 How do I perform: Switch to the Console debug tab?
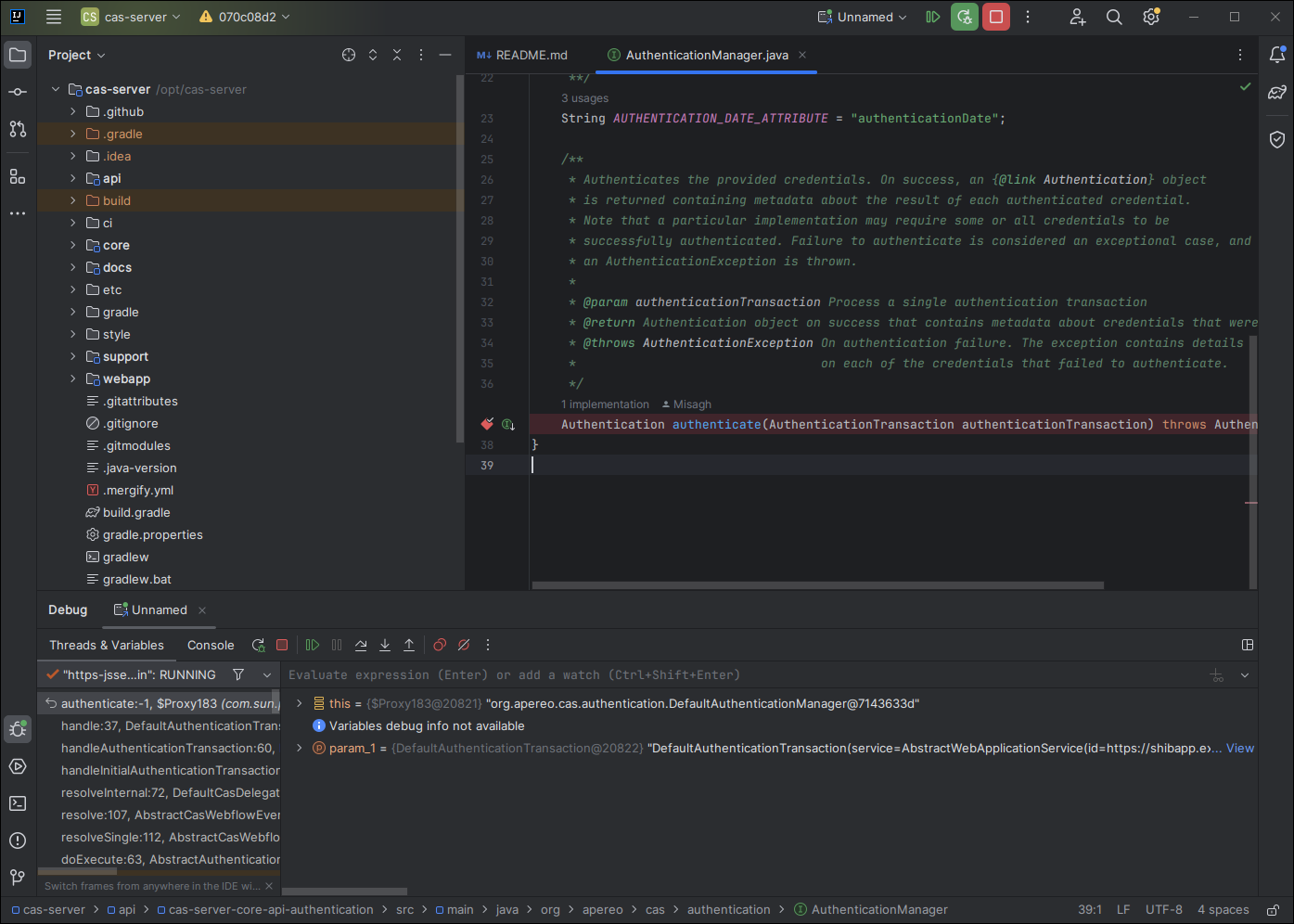click(211, 645)
